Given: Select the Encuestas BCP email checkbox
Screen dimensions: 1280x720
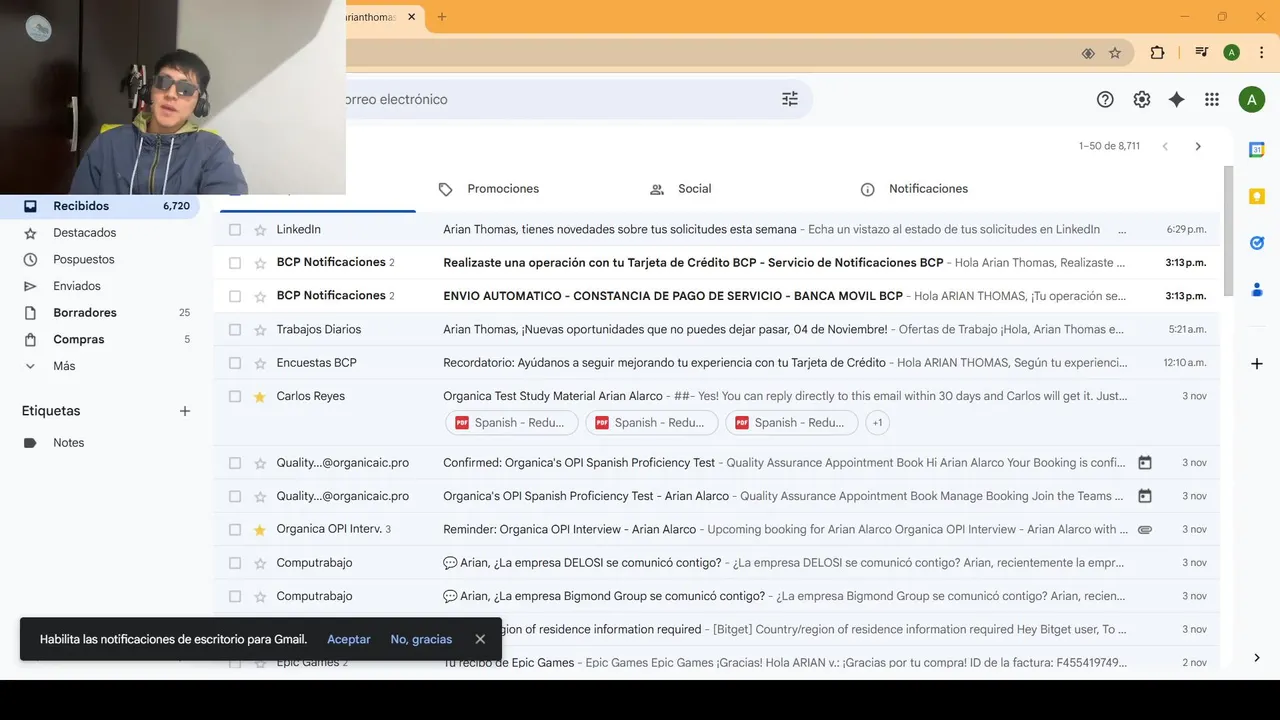Looking at the screenshot, I should click(235, 363).
